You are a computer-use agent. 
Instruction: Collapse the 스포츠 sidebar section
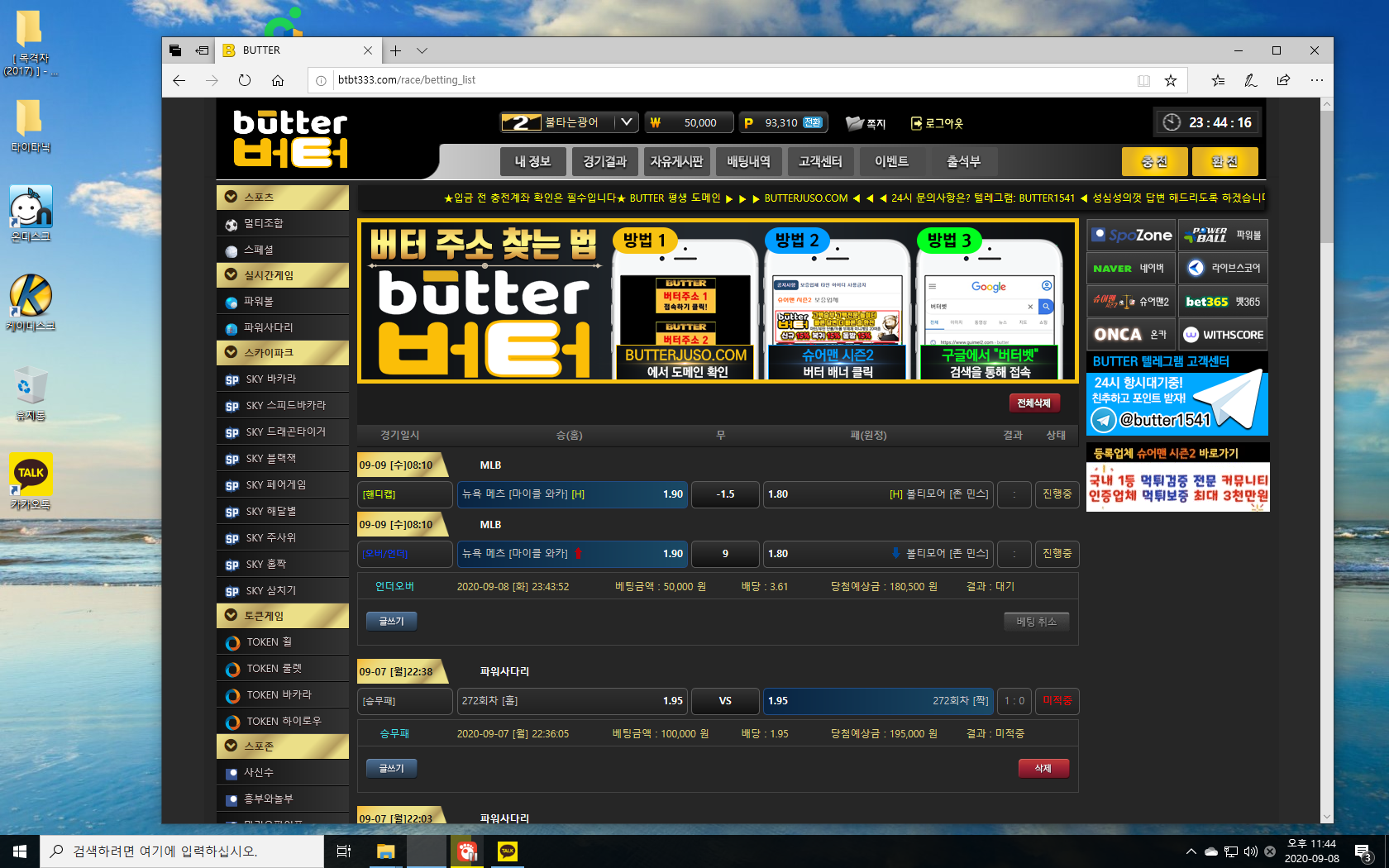231,197
